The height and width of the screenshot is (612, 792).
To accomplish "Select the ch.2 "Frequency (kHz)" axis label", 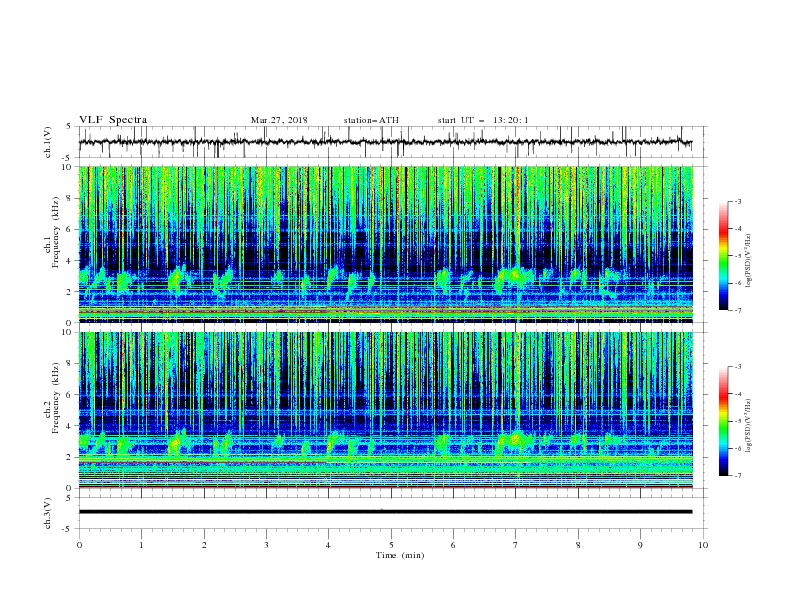I will 56,398.
